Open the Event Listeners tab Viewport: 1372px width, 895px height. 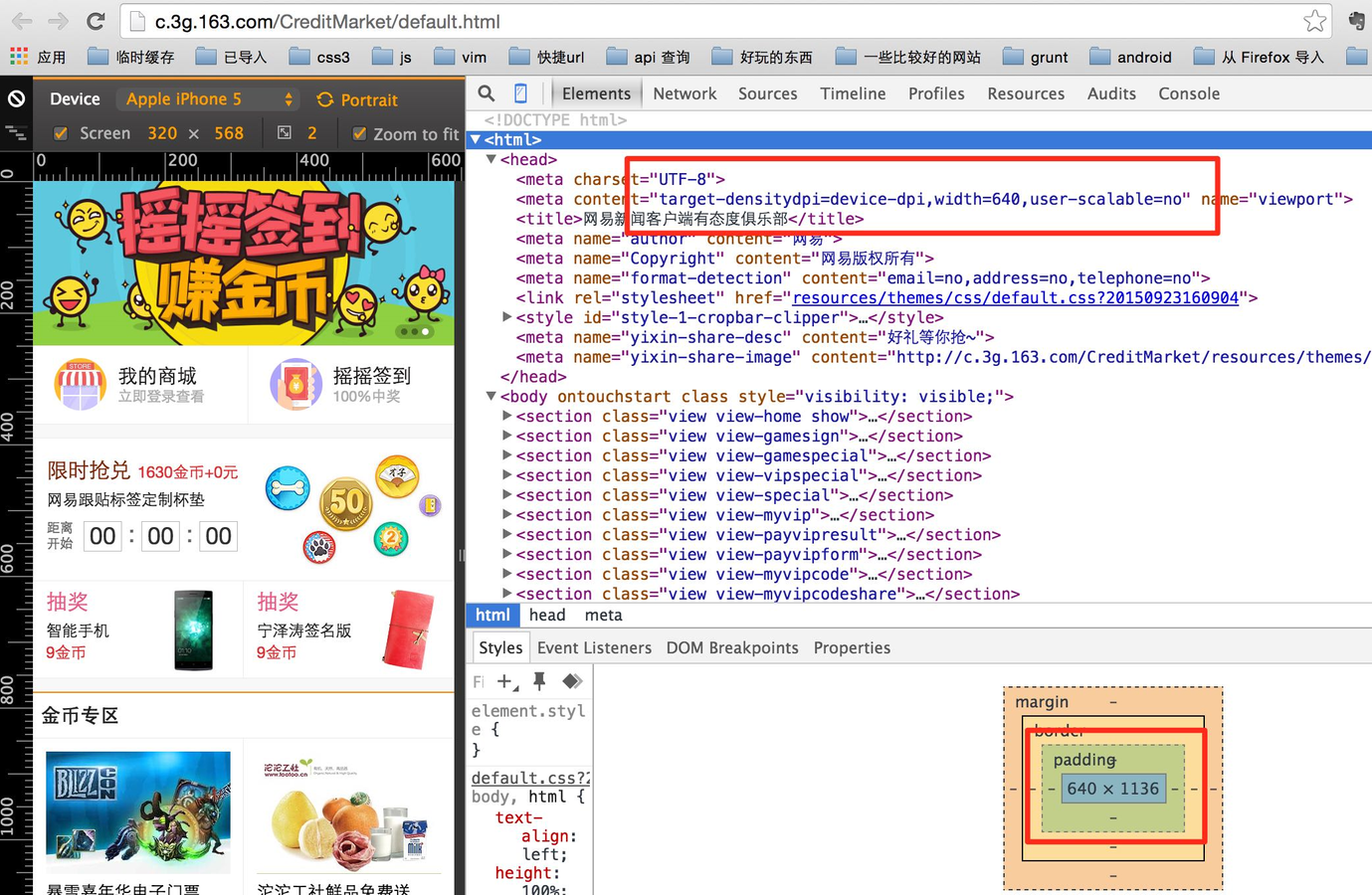tap(594, 647)
